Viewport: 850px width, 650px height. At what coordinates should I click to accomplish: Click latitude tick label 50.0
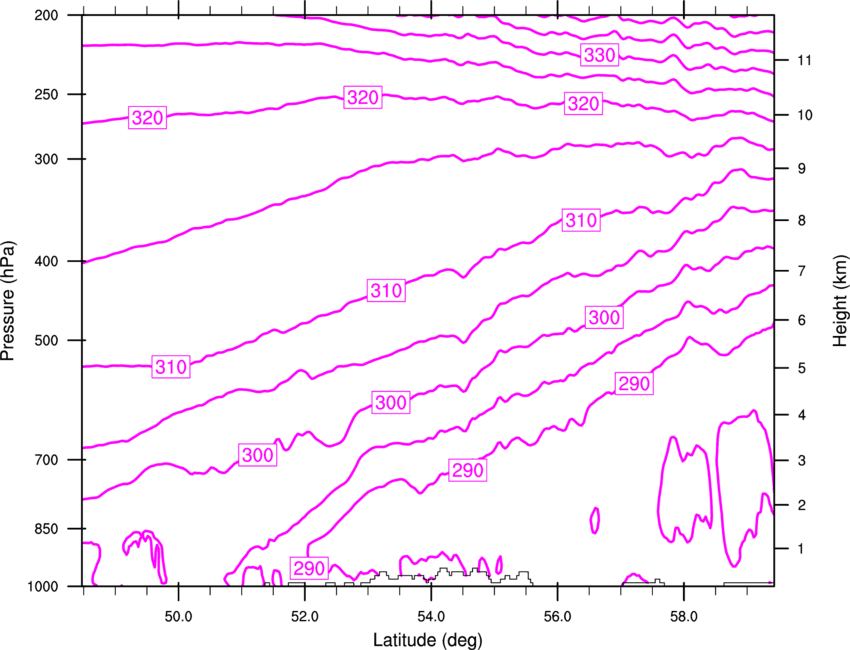point(178,617)
